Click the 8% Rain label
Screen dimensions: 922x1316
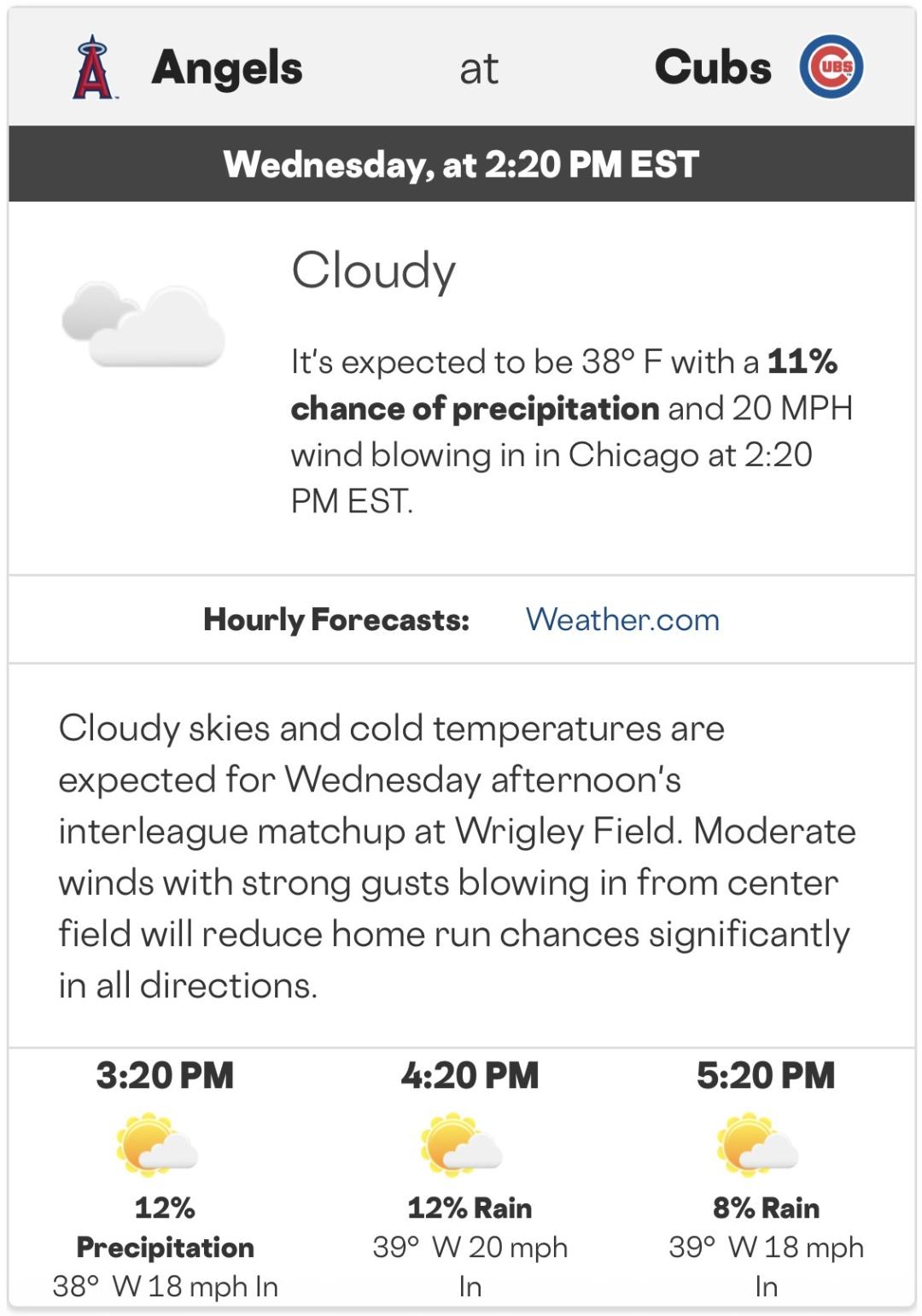766,1208
